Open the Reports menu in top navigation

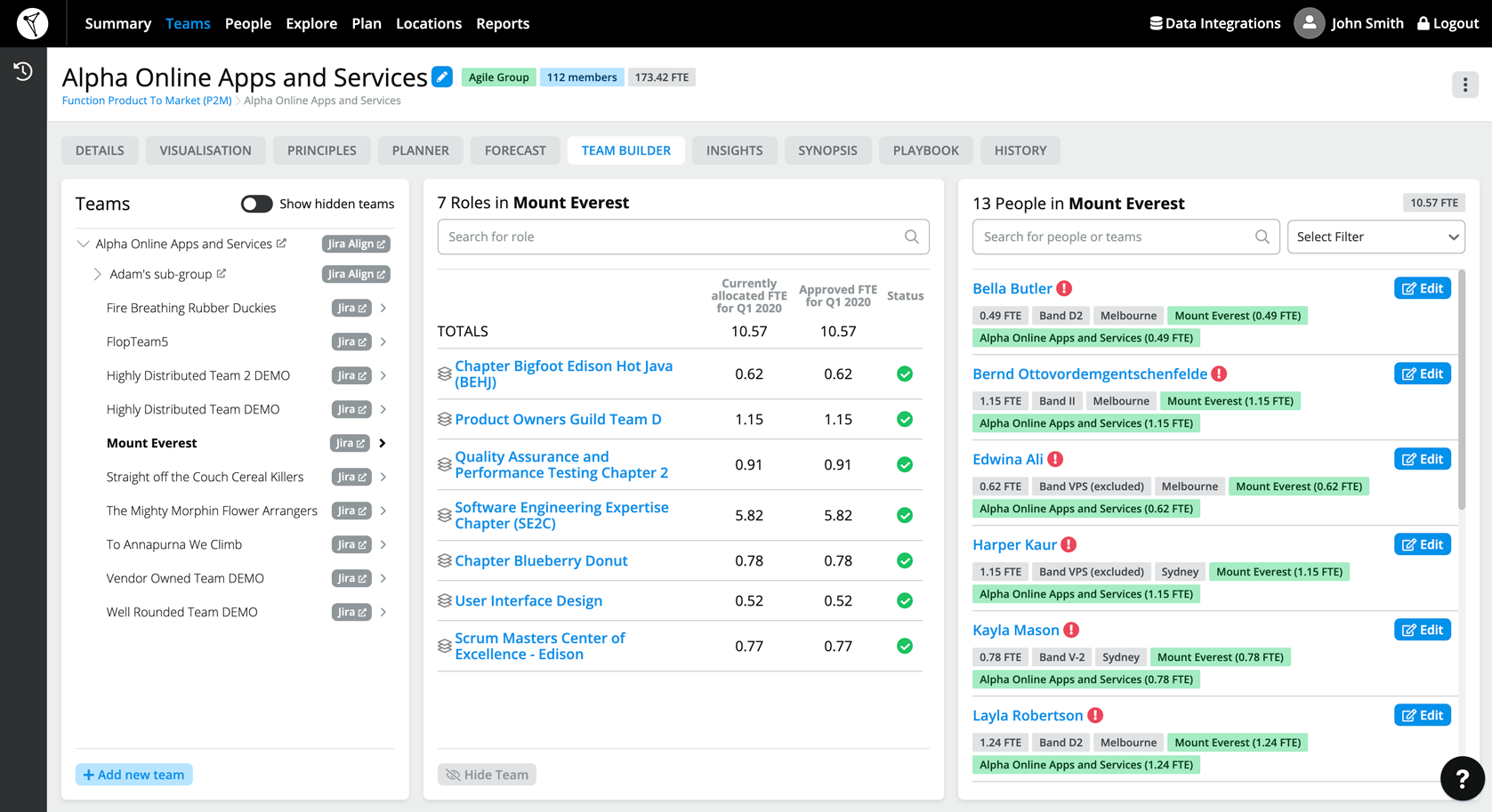point(503,23)
